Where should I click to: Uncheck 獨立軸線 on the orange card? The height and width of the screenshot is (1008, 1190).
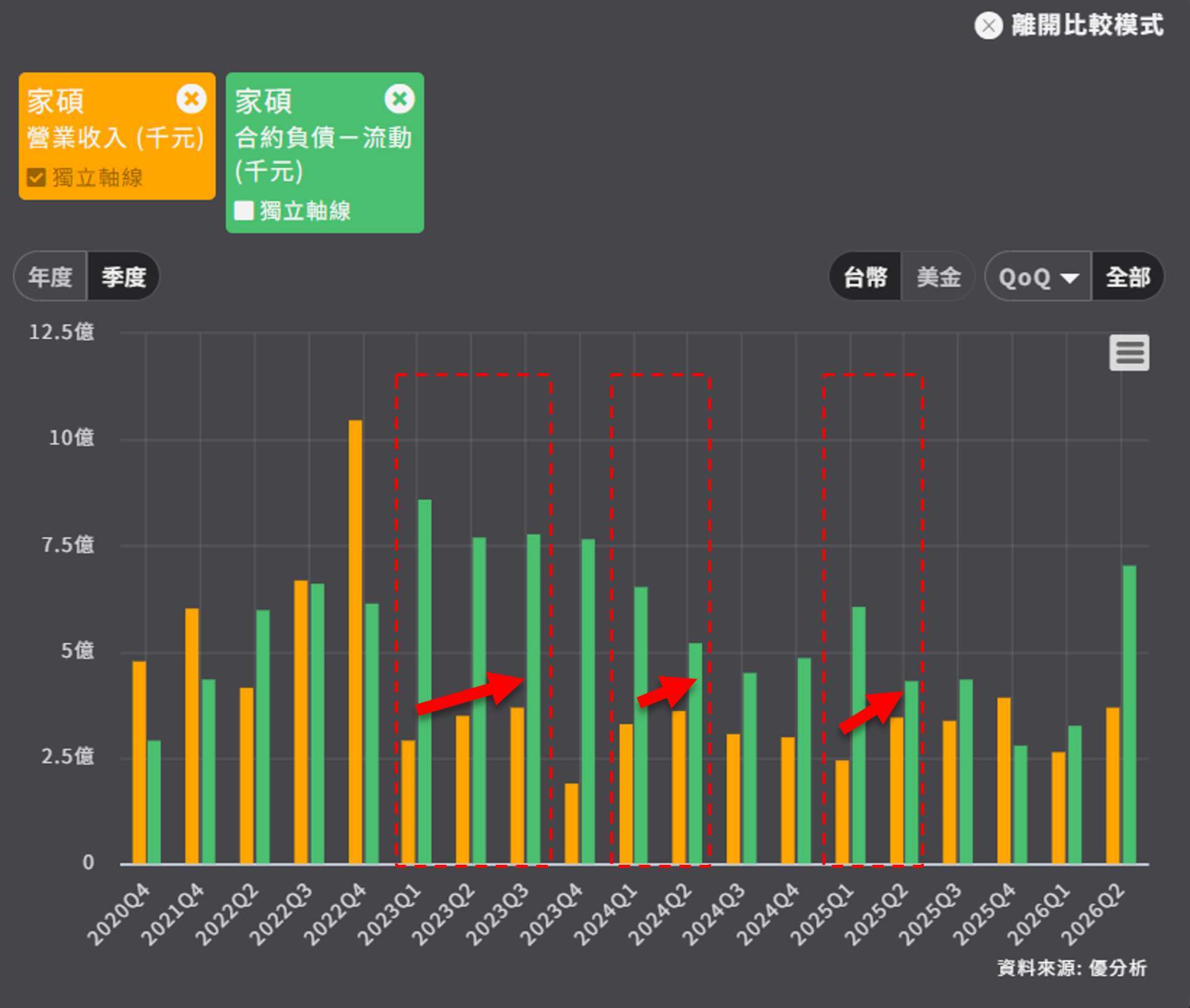click(x=36, y=177)
